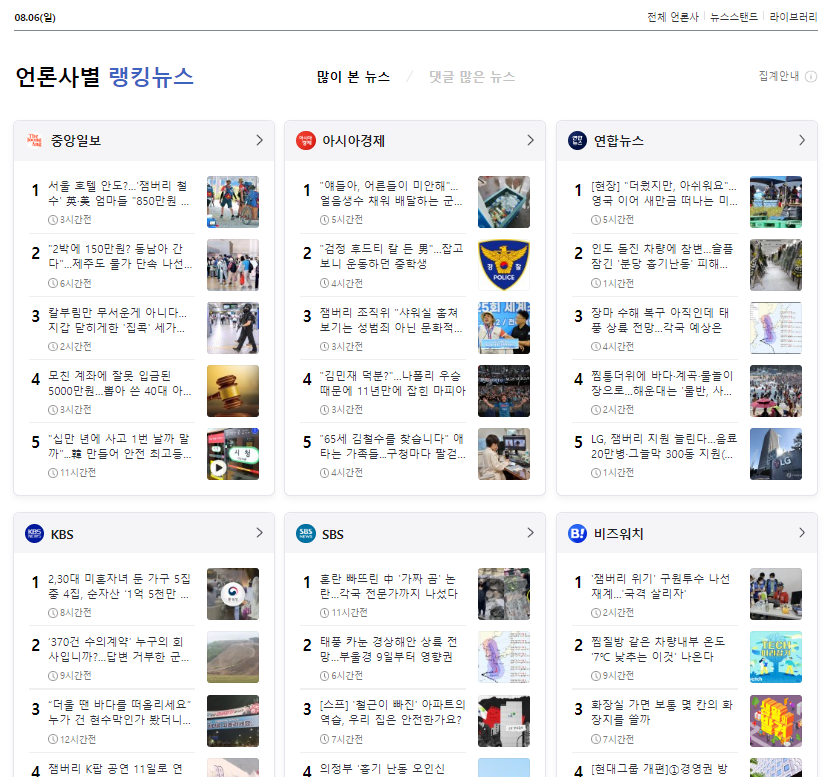Open 연합뉴스 article '장마 수해 복구 아직인데'
Image resolution: width=831 pixels, height=777 pixels.
click(x=660, y=320)
